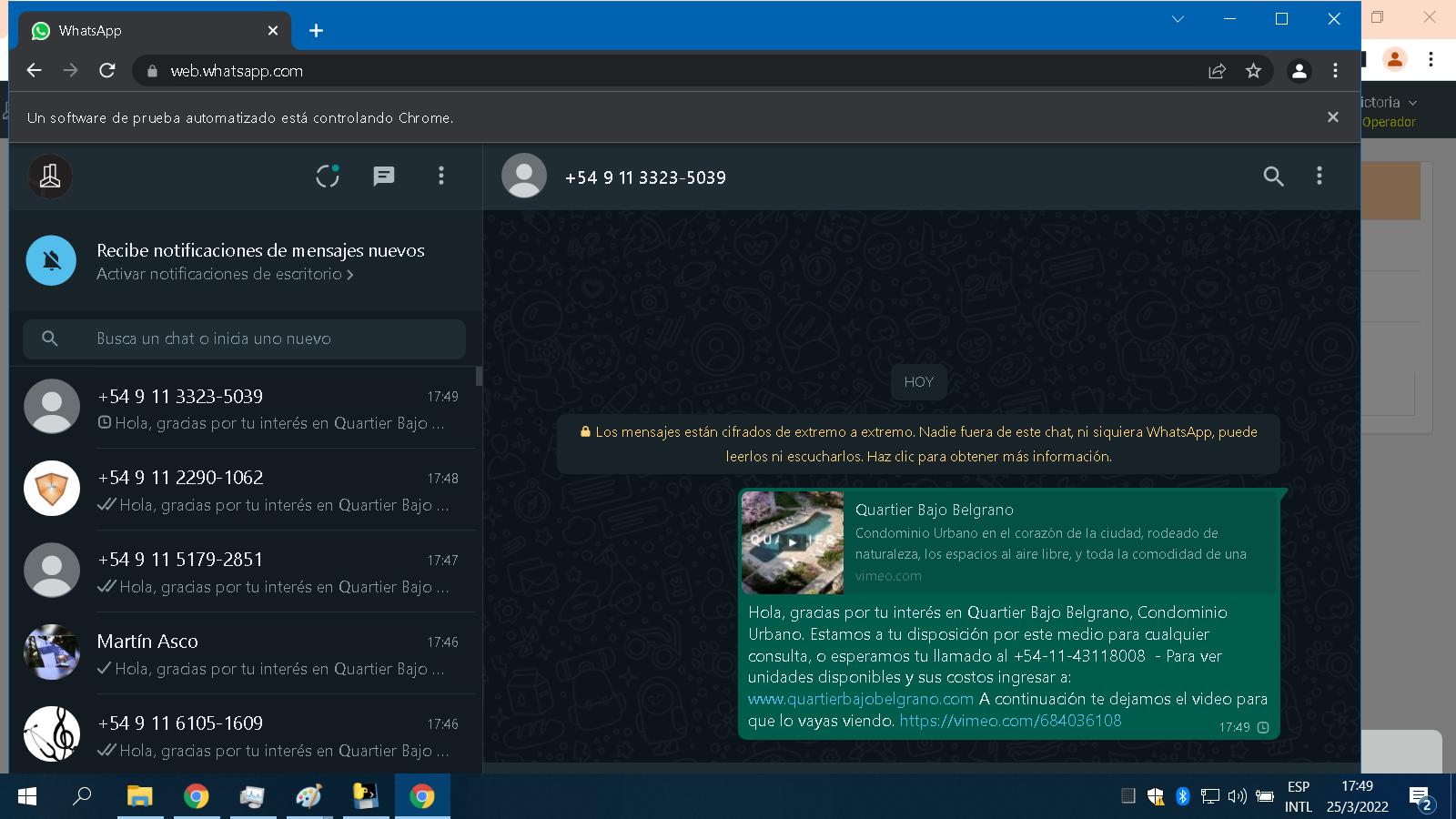1456x819 pixels.
Task: Open the Quartier Bajo Belgrano link preview title
Action: [x=934, y=510]
